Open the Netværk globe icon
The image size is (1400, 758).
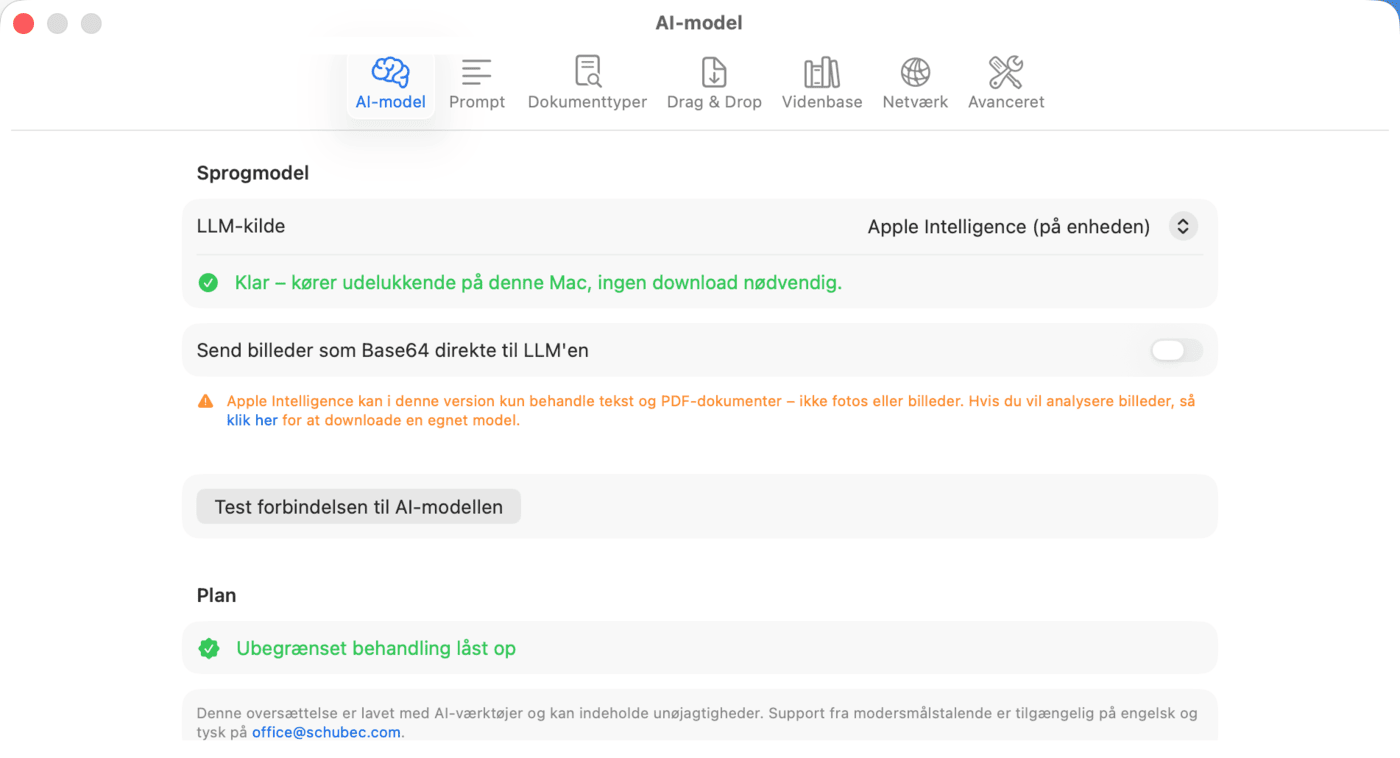(x=915, y=72)
